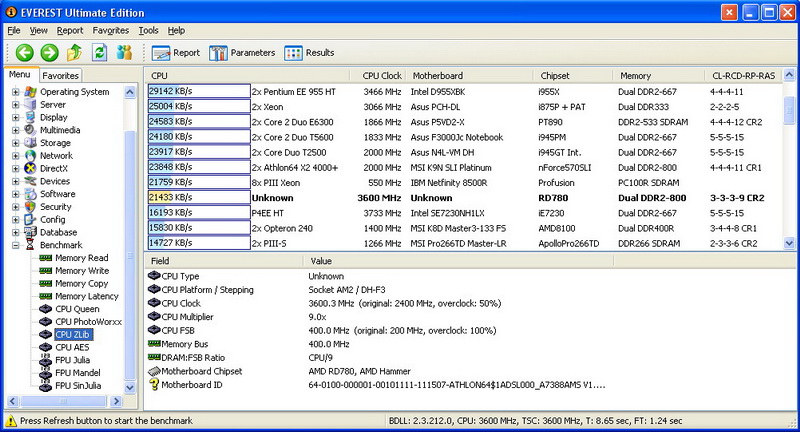Sort by Memory column header
800x432 pixels.
(x=659, y=75)
